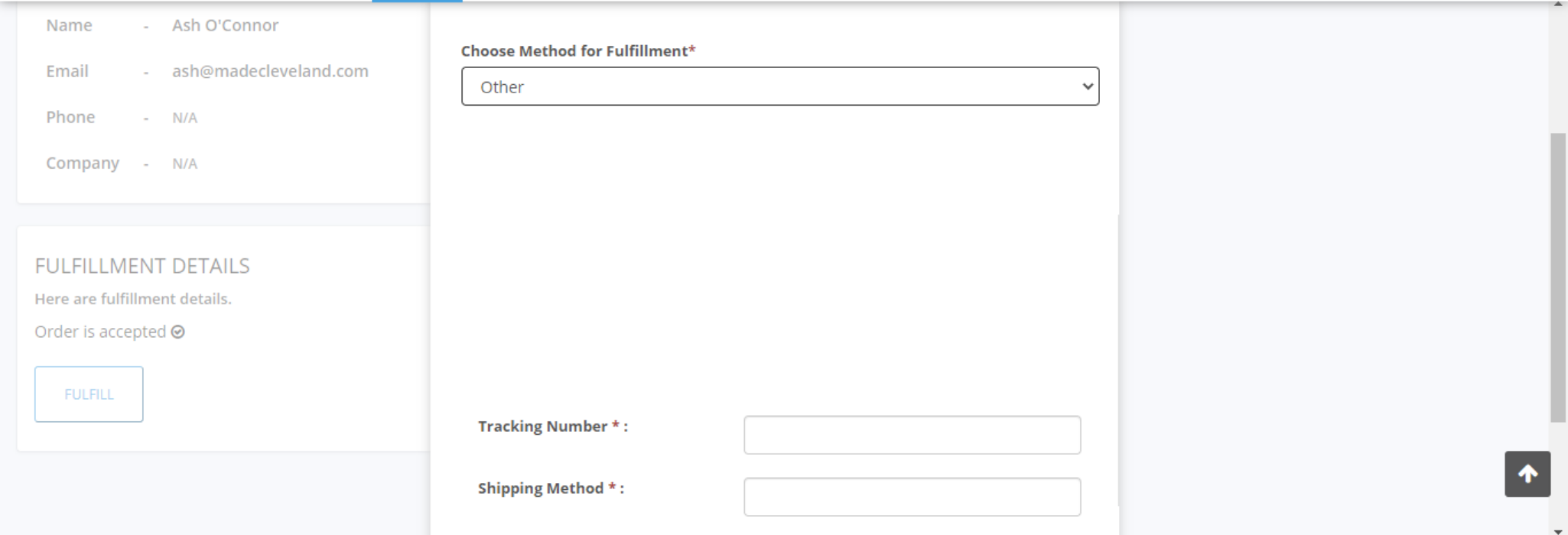Click the vertical scrollbar thumb

tap(1557, 275)
